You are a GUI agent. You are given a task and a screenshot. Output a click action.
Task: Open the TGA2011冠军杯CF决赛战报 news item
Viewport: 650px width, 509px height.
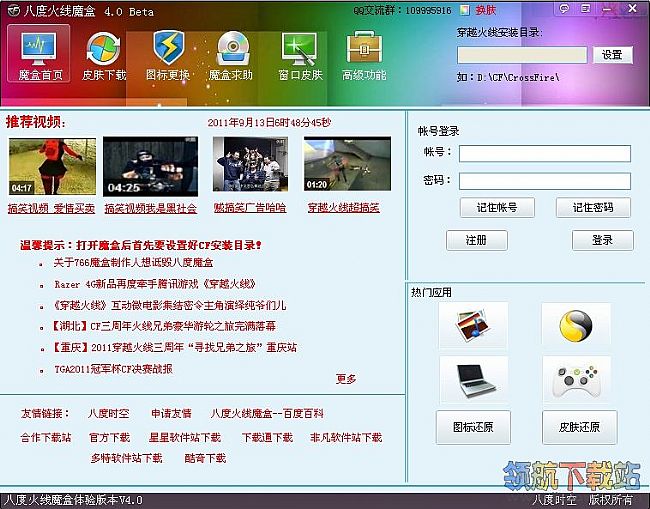point(113,369)
